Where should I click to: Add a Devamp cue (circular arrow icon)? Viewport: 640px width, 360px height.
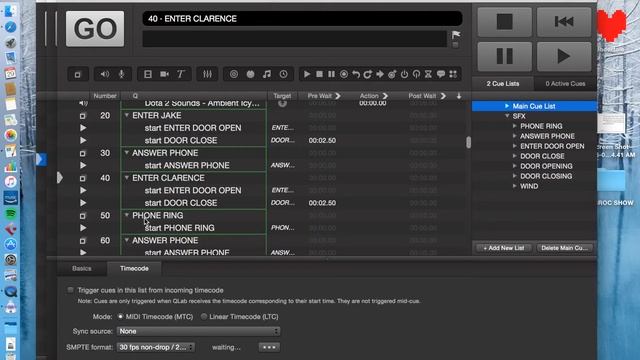368,74
